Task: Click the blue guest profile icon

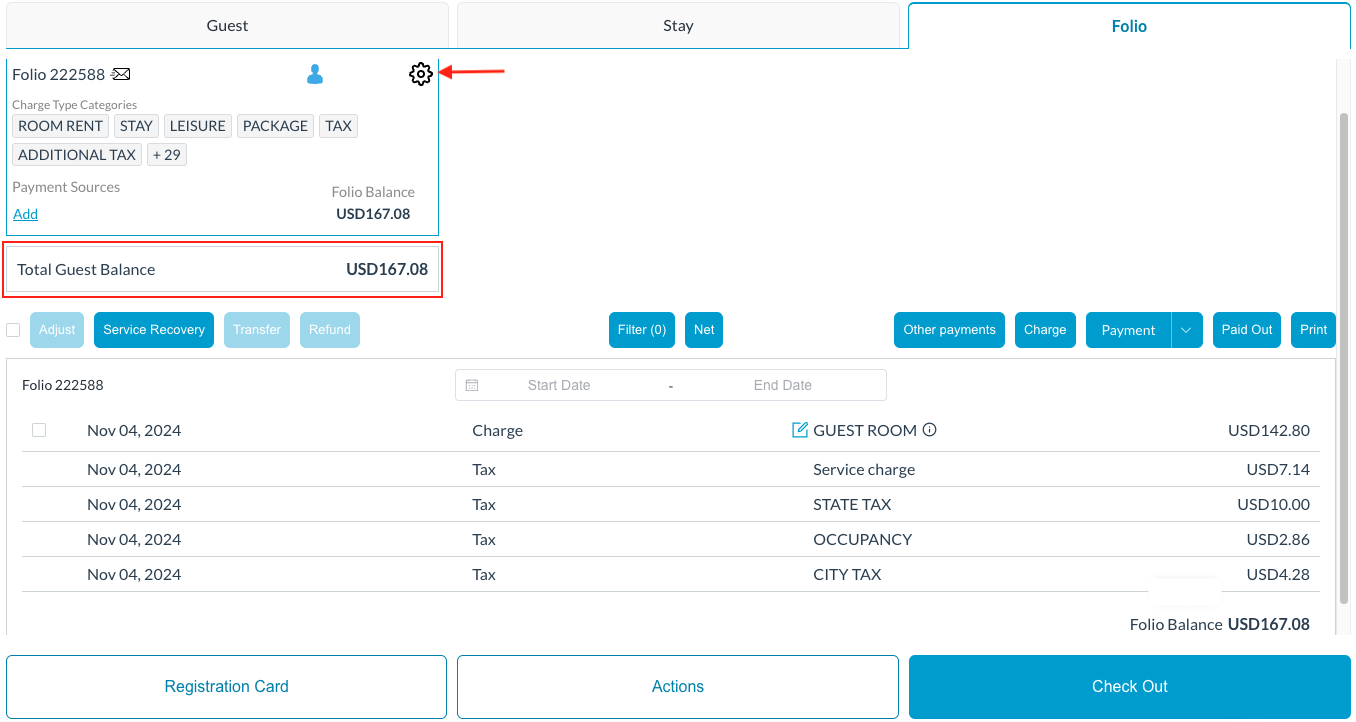Action: (315, 74)
